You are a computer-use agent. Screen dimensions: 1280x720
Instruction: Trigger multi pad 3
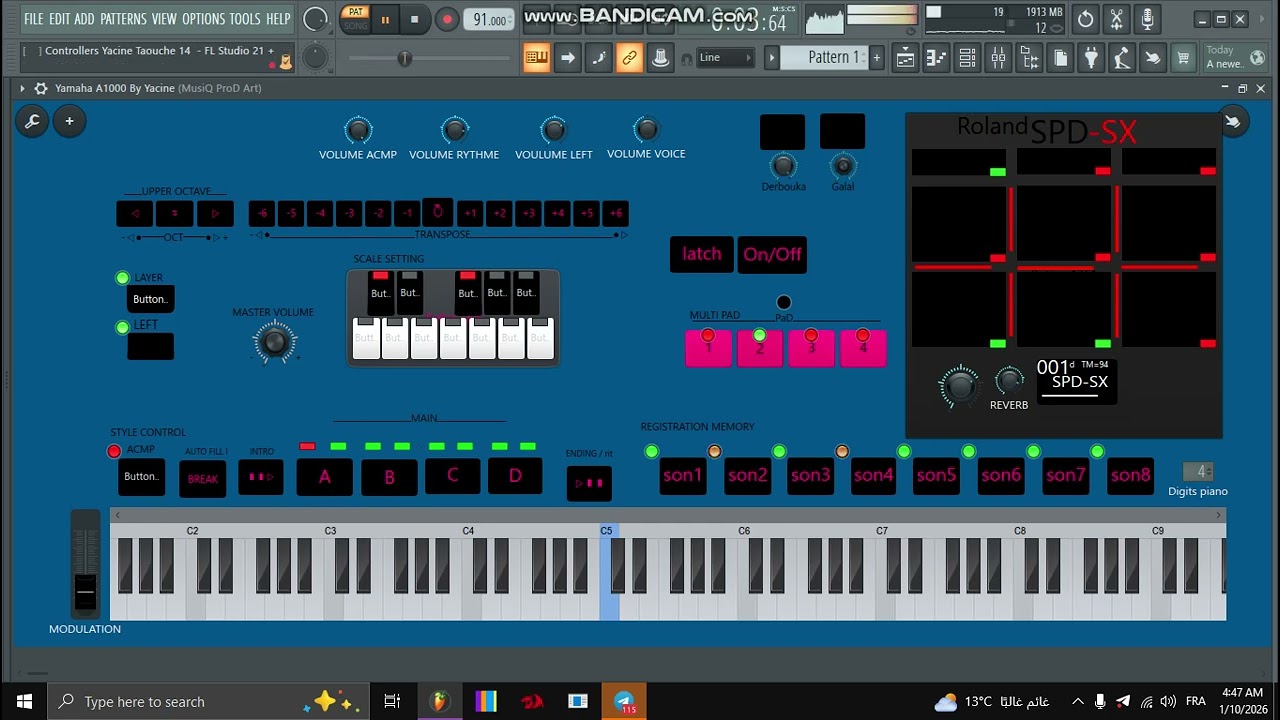click(811, 348)
